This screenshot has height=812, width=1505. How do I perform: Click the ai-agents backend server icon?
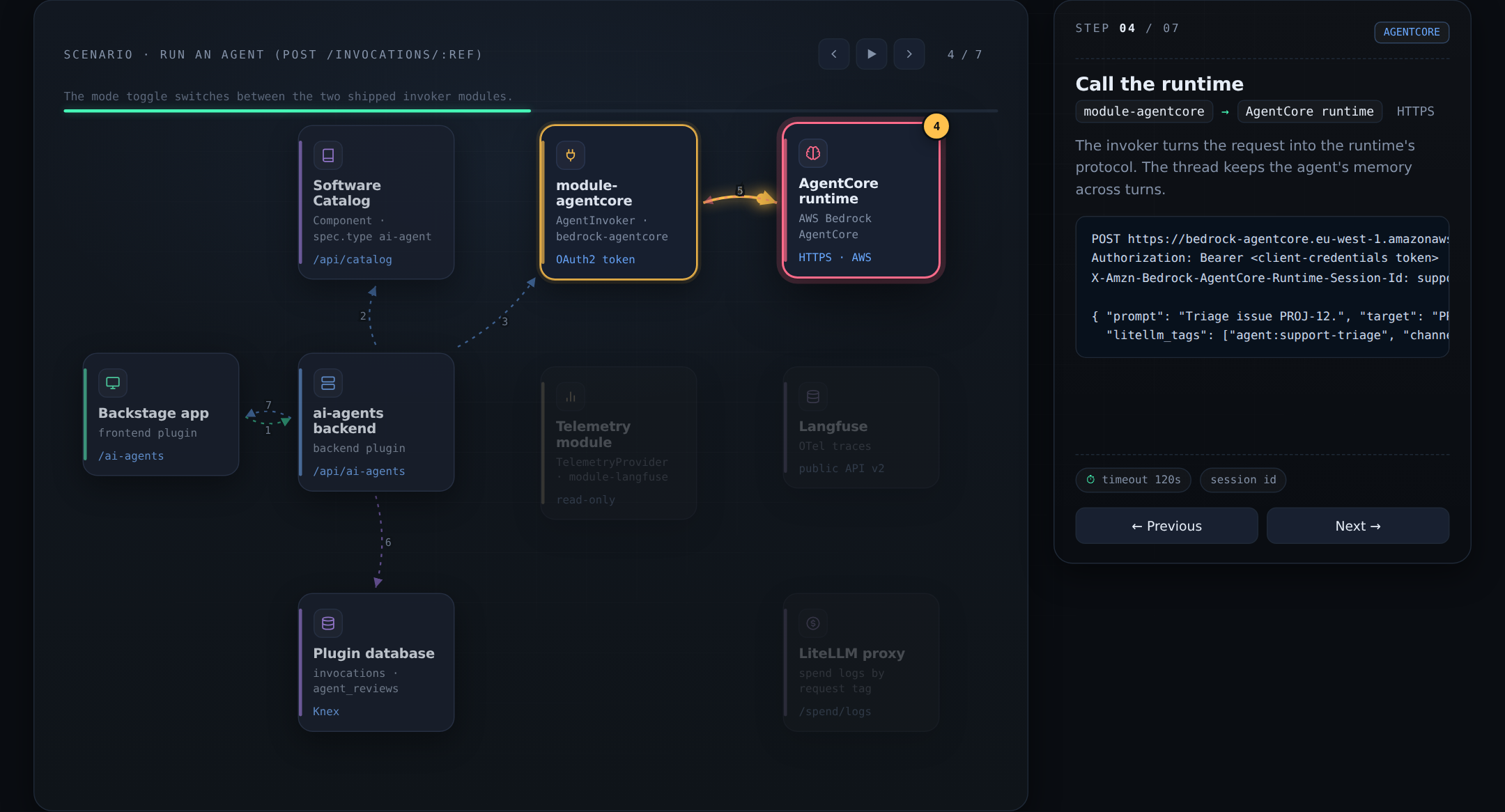[327, 383]
